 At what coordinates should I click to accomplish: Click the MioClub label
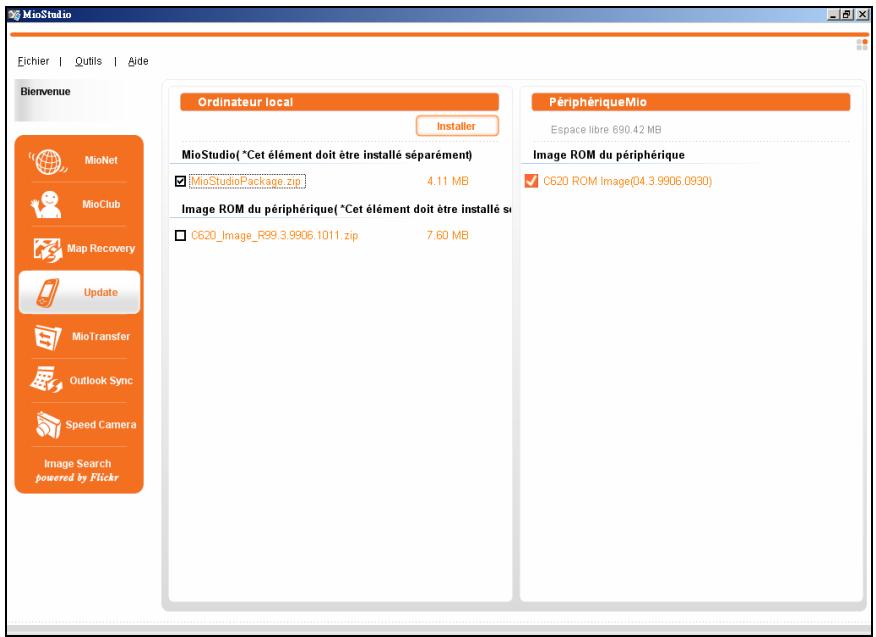(101, 205)
